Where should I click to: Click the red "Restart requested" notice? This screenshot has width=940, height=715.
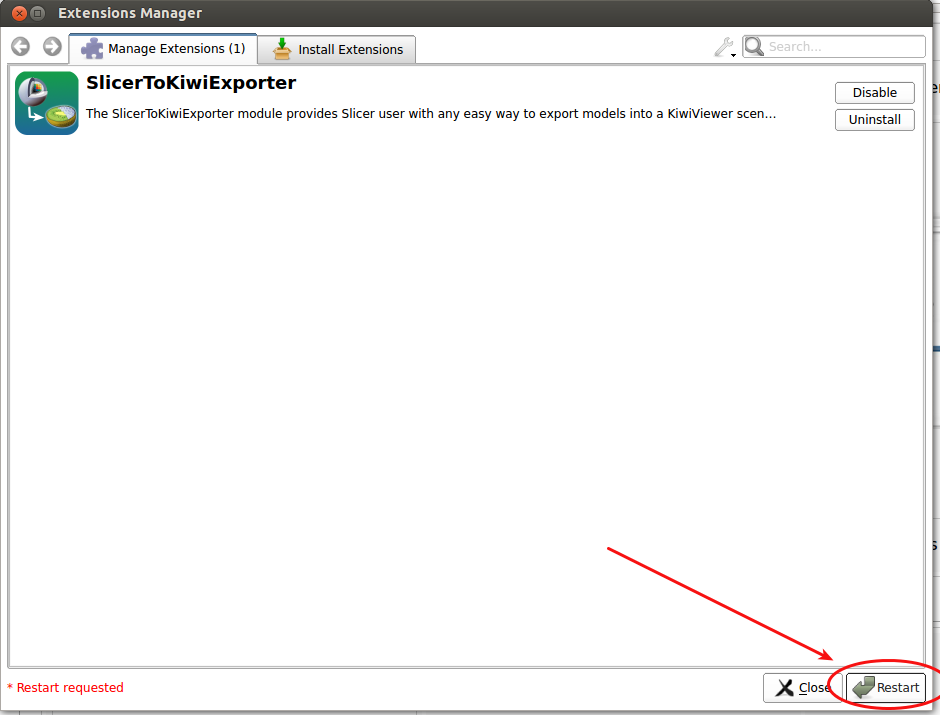(66, 688)
